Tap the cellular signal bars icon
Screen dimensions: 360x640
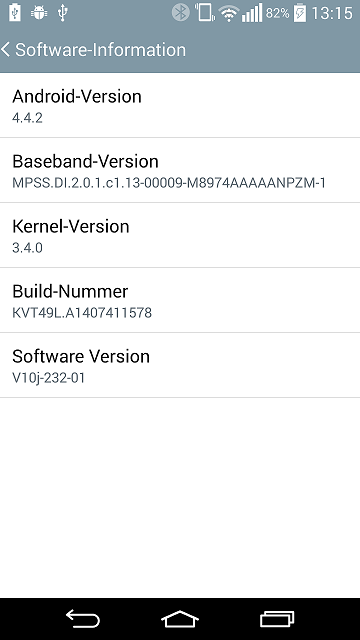coord(251,13)
